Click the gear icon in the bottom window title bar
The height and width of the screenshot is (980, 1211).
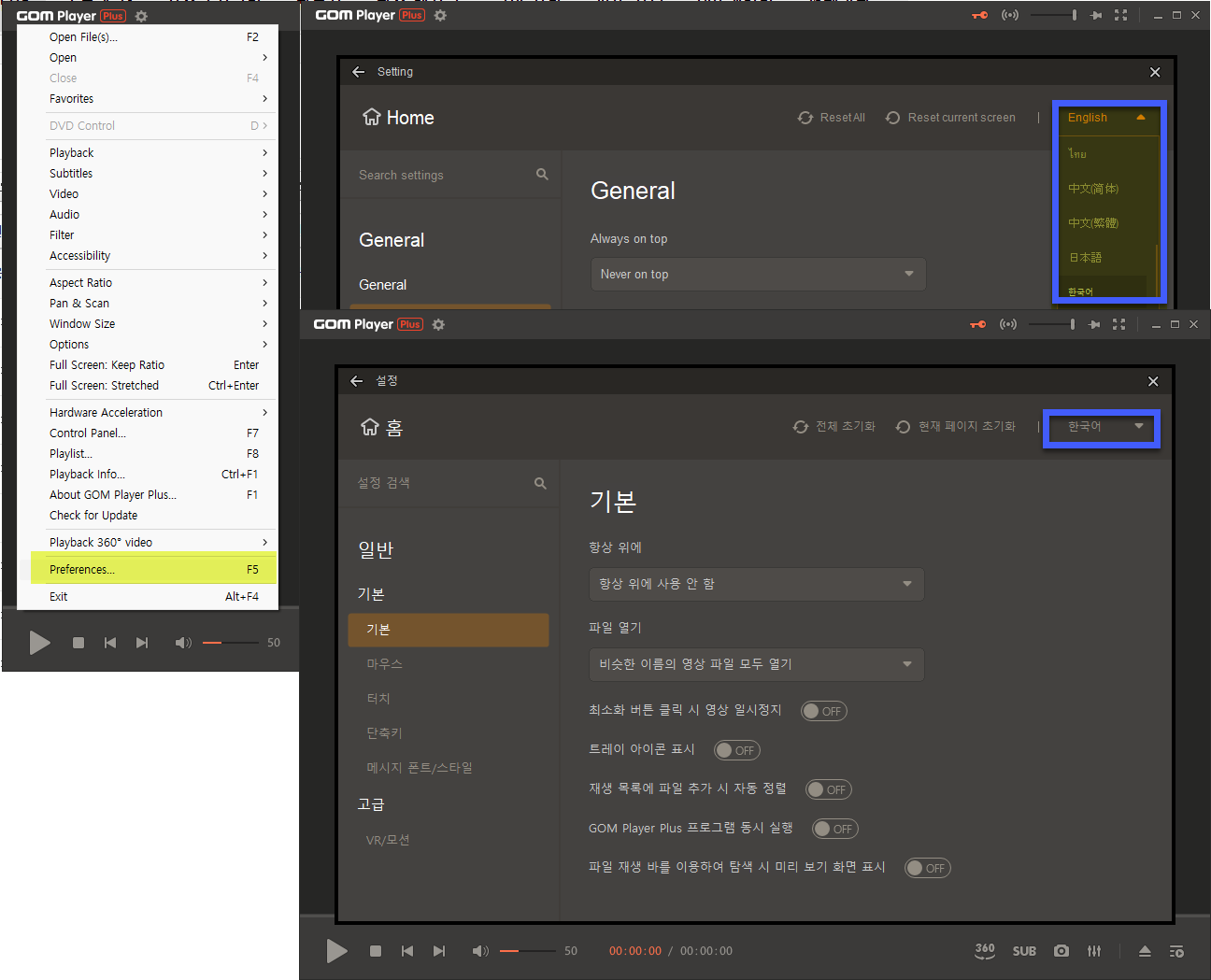438,324
